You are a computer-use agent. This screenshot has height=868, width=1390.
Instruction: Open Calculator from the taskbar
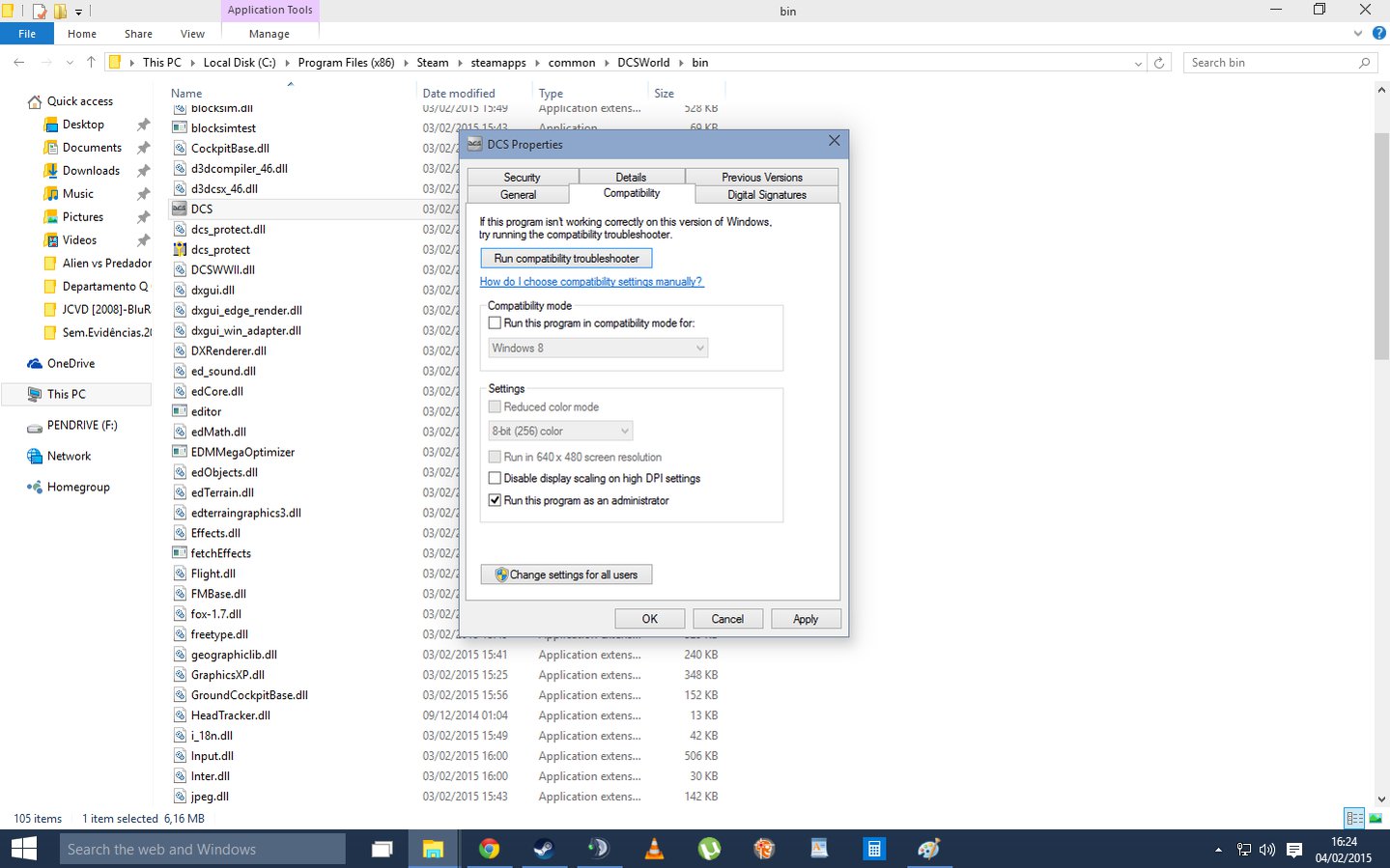(x=874, y=850)
